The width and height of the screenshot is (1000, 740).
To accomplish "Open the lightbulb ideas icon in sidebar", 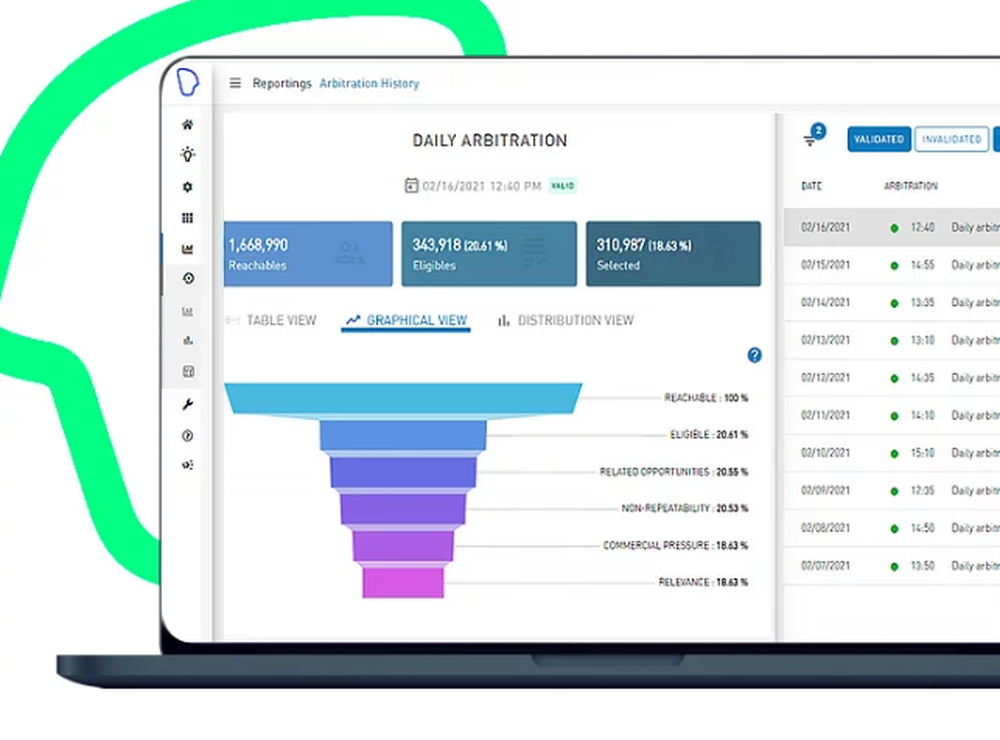I will coord(188,154).
